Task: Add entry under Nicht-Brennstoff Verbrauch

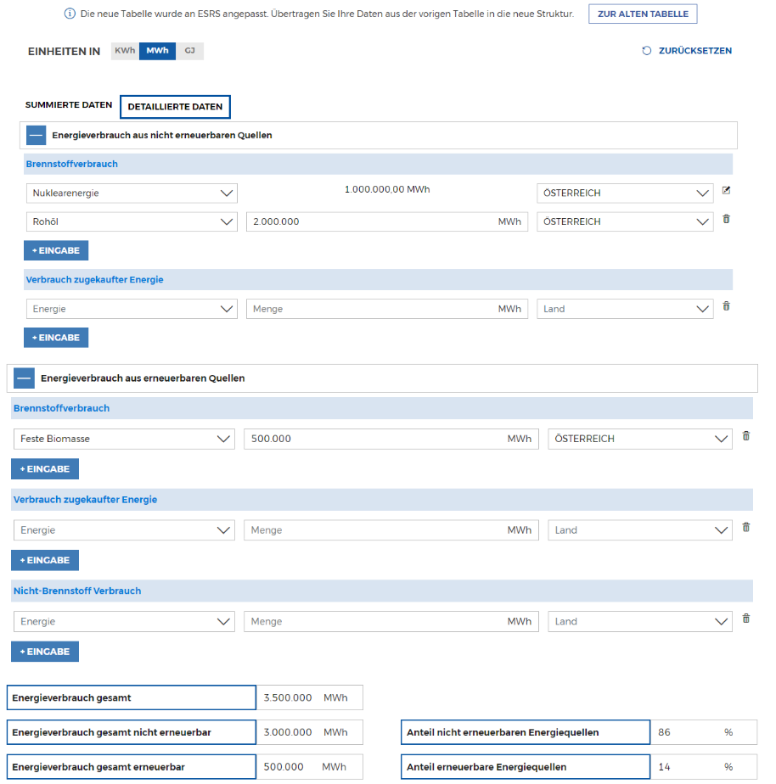Action: pos(45,652)
